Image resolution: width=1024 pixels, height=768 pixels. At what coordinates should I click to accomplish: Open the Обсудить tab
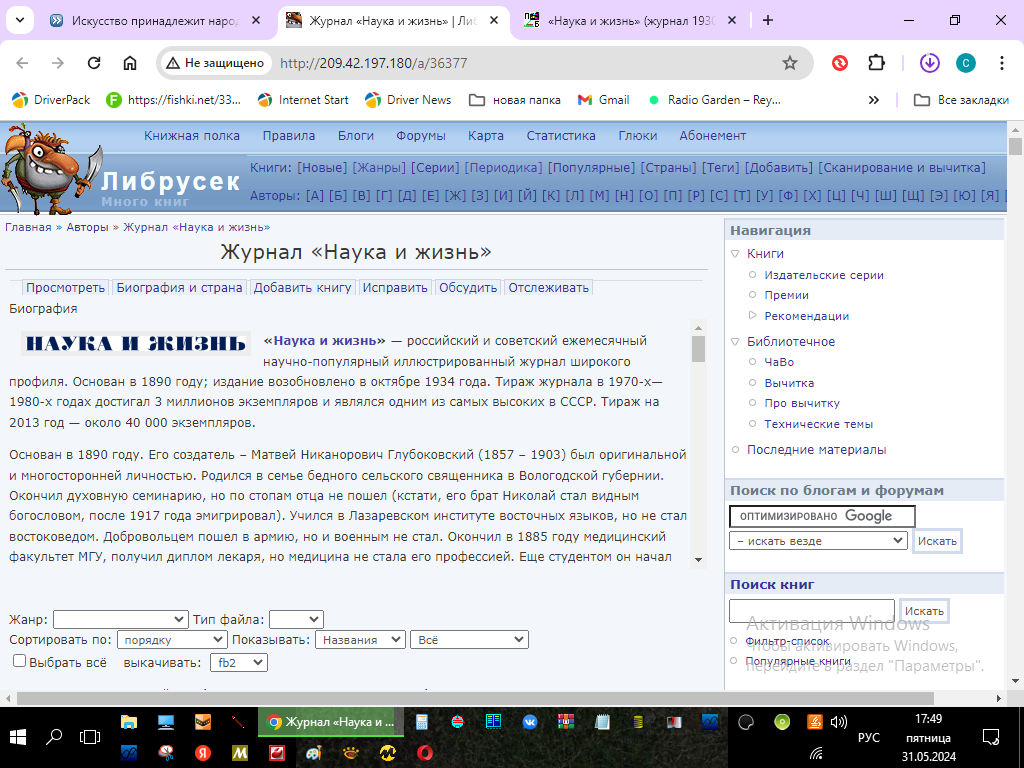coord(468,287)
